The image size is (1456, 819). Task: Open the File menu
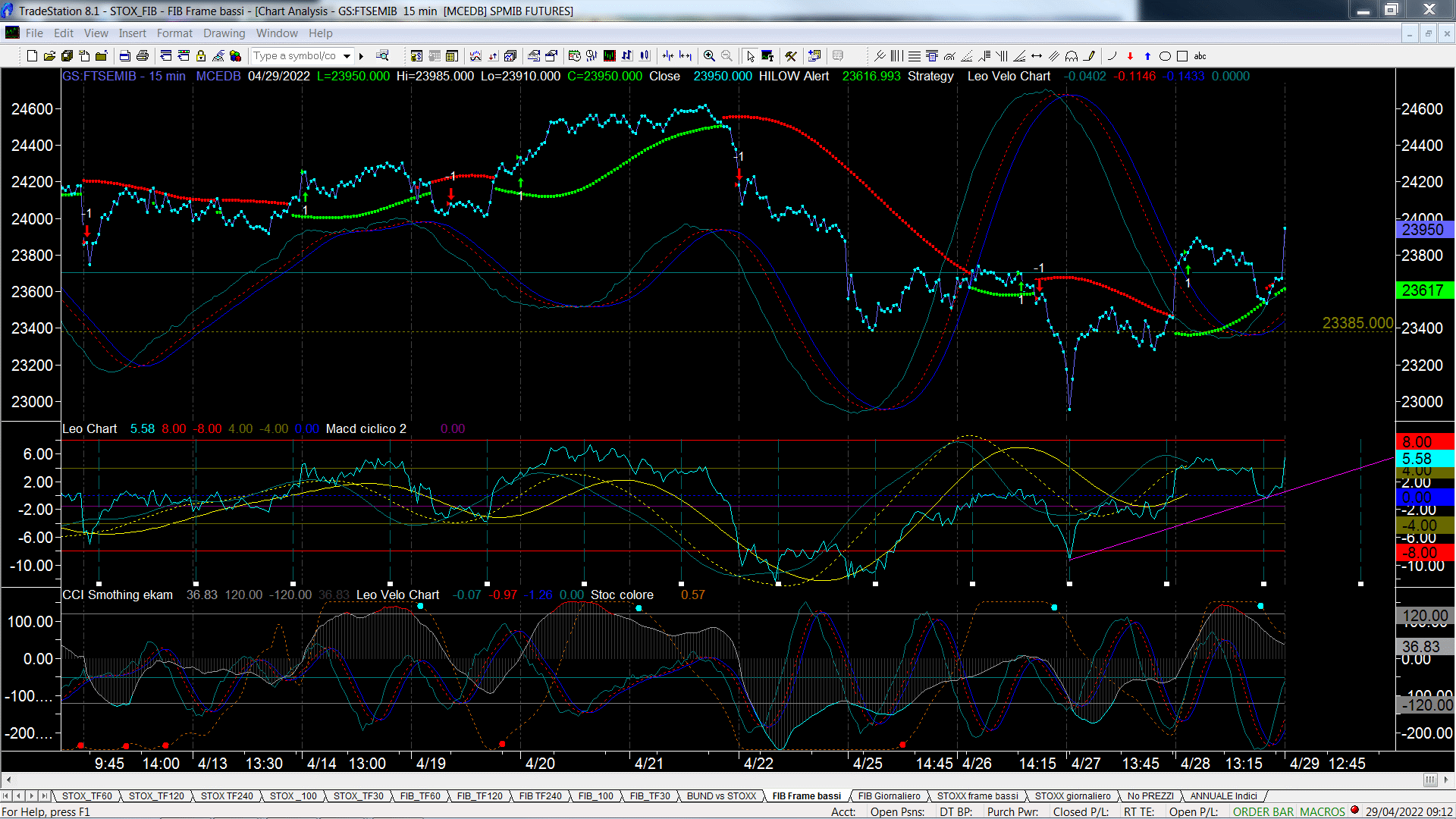[x=34, y=33]
